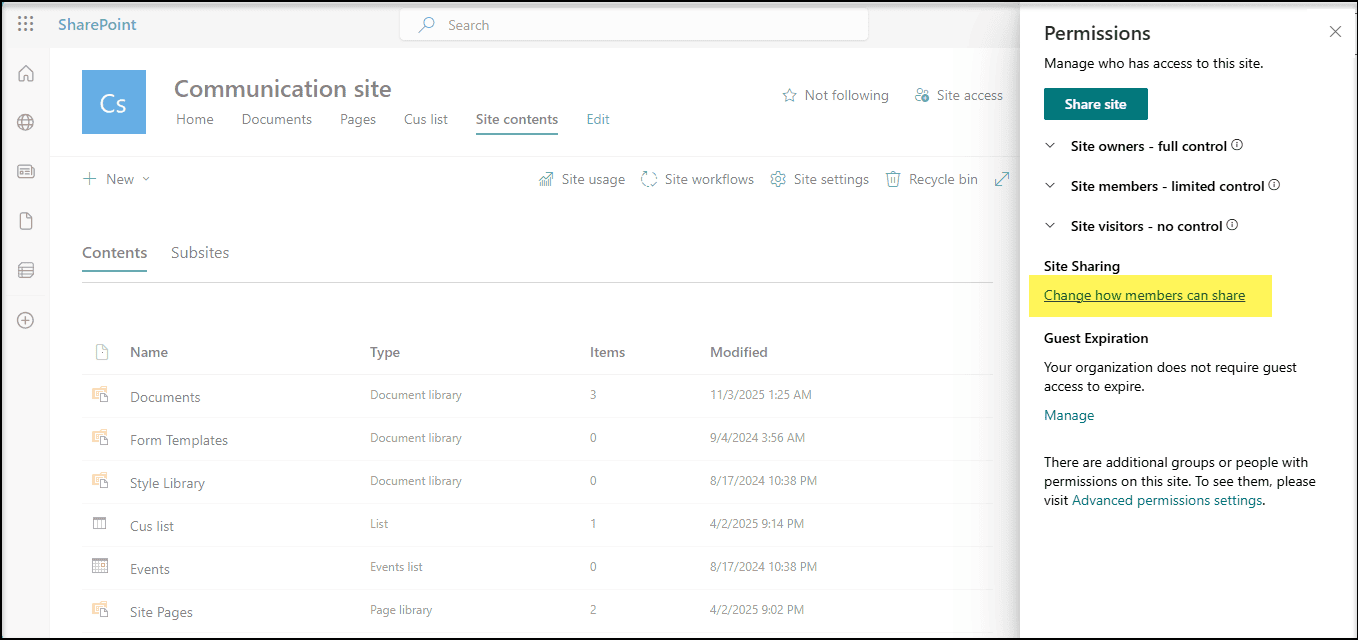Open the Recycle bin trash icon

tap(893, 178)
